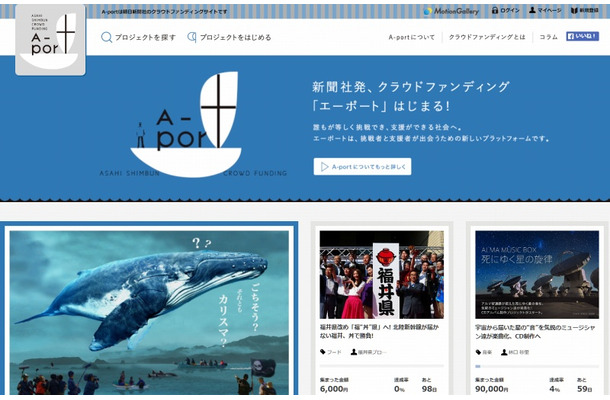Click the A-port logo badge at top left

51,40
